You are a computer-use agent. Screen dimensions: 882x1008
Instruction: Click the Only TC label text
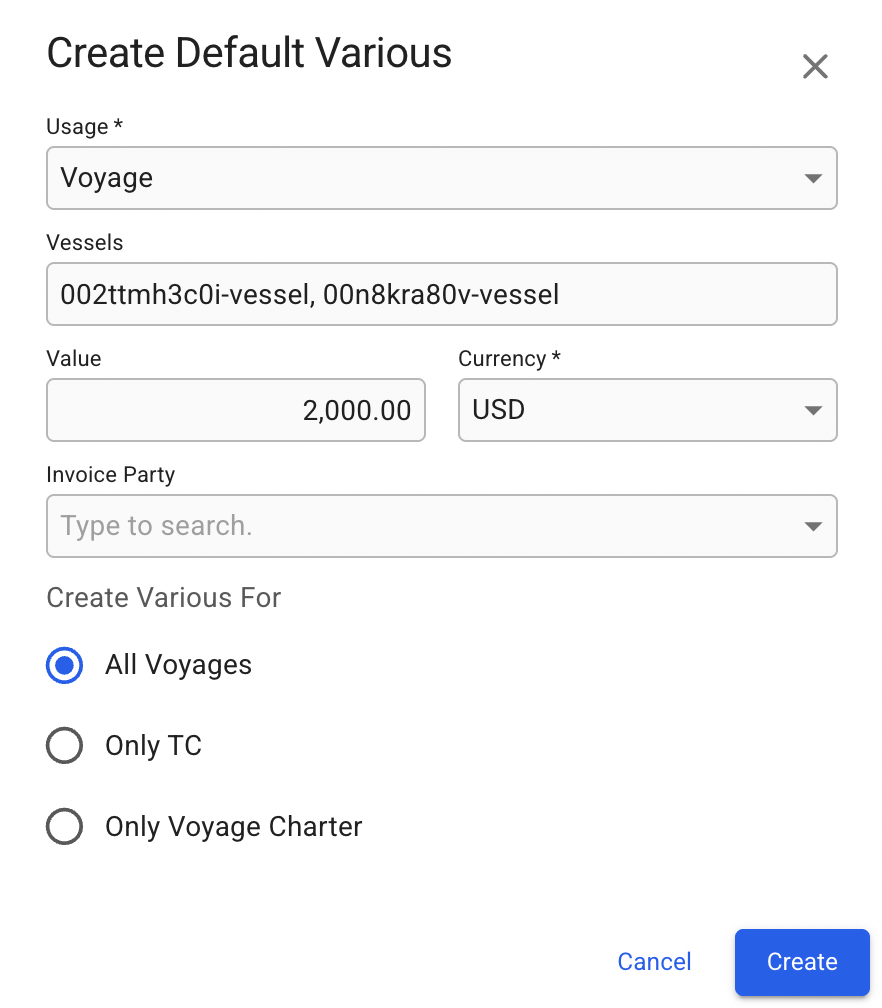click(153, 746)
